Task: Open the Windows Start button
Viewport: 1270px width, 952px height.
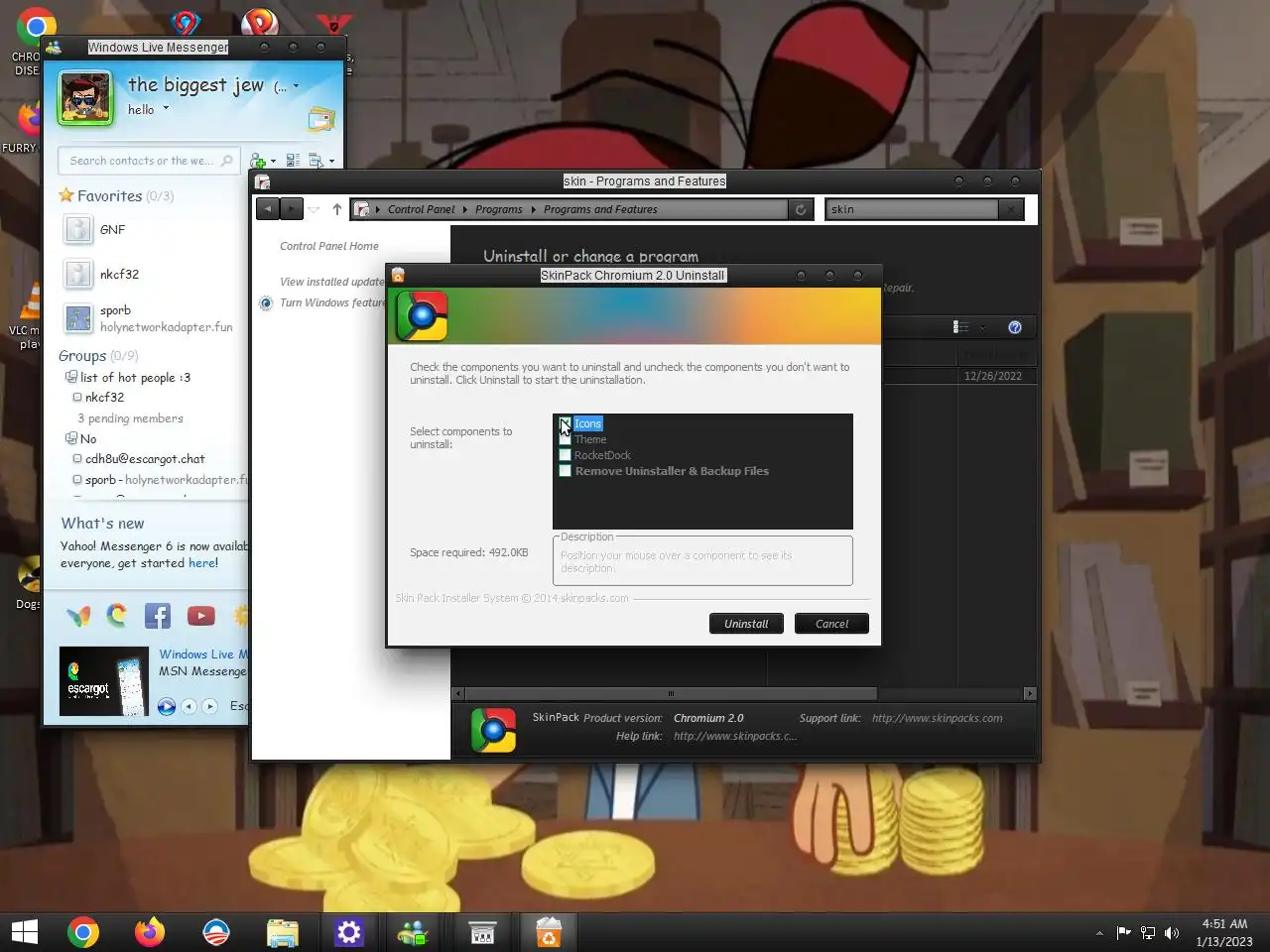Action: coord(25,932)
